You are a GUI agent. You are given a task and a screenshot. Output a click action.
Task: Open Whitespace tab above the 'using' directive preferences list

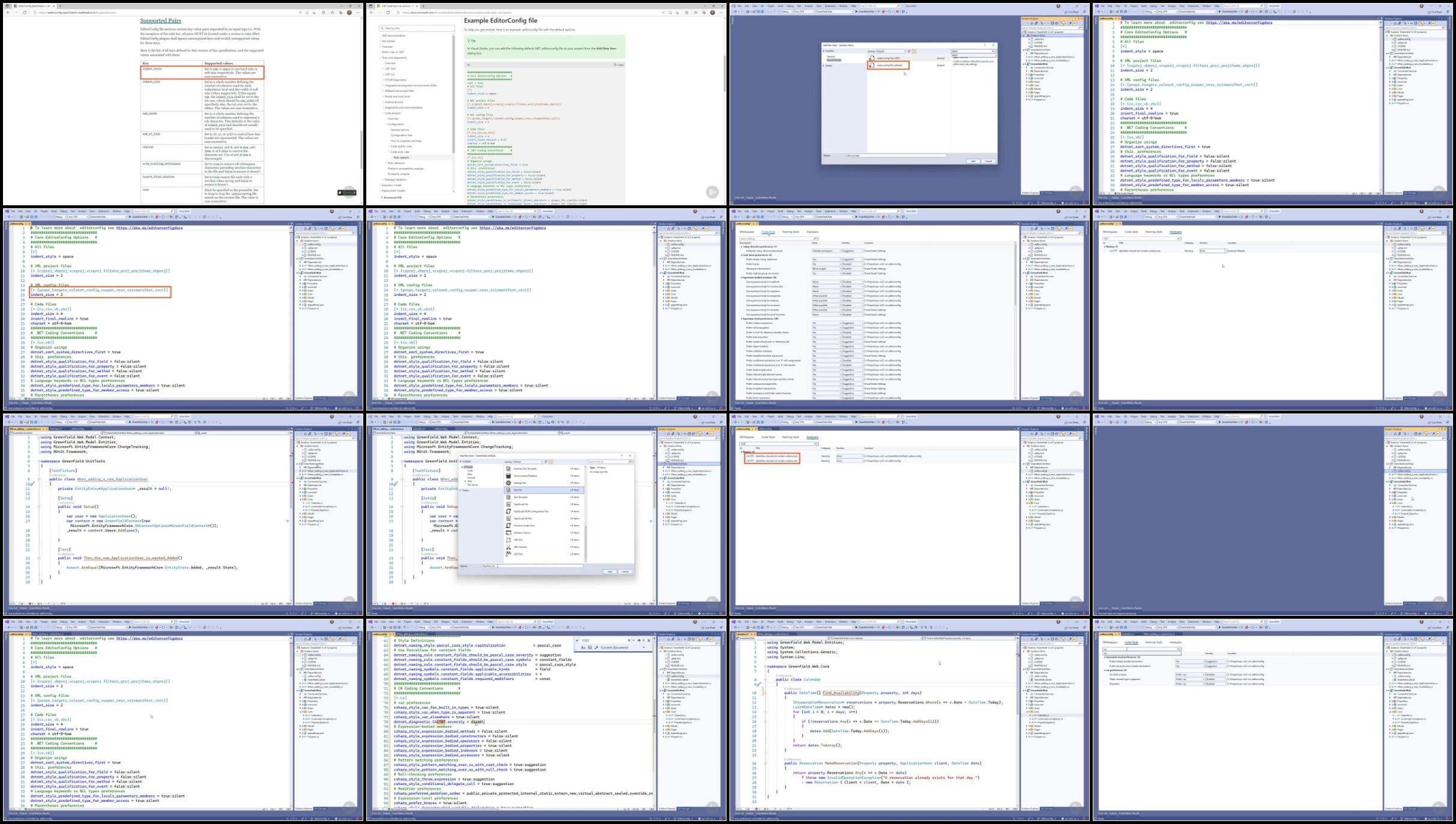pyautogui.click(x=746, y=232)
